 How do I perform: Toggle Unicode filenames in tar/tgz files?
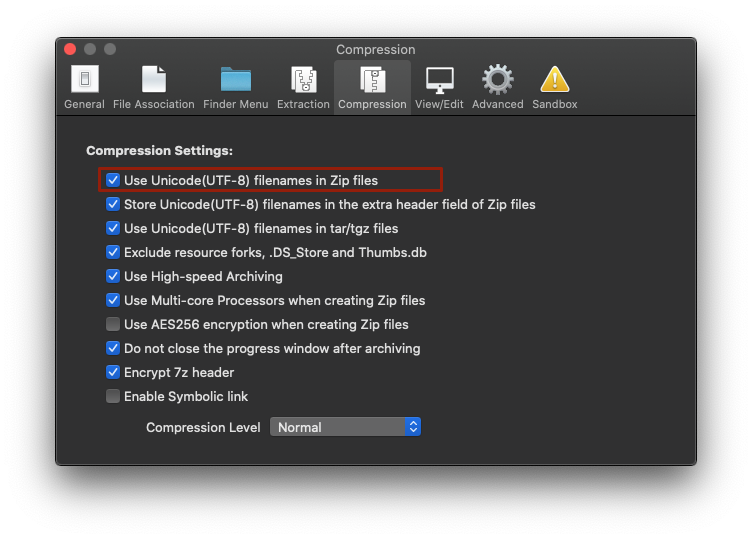(113, 228)
